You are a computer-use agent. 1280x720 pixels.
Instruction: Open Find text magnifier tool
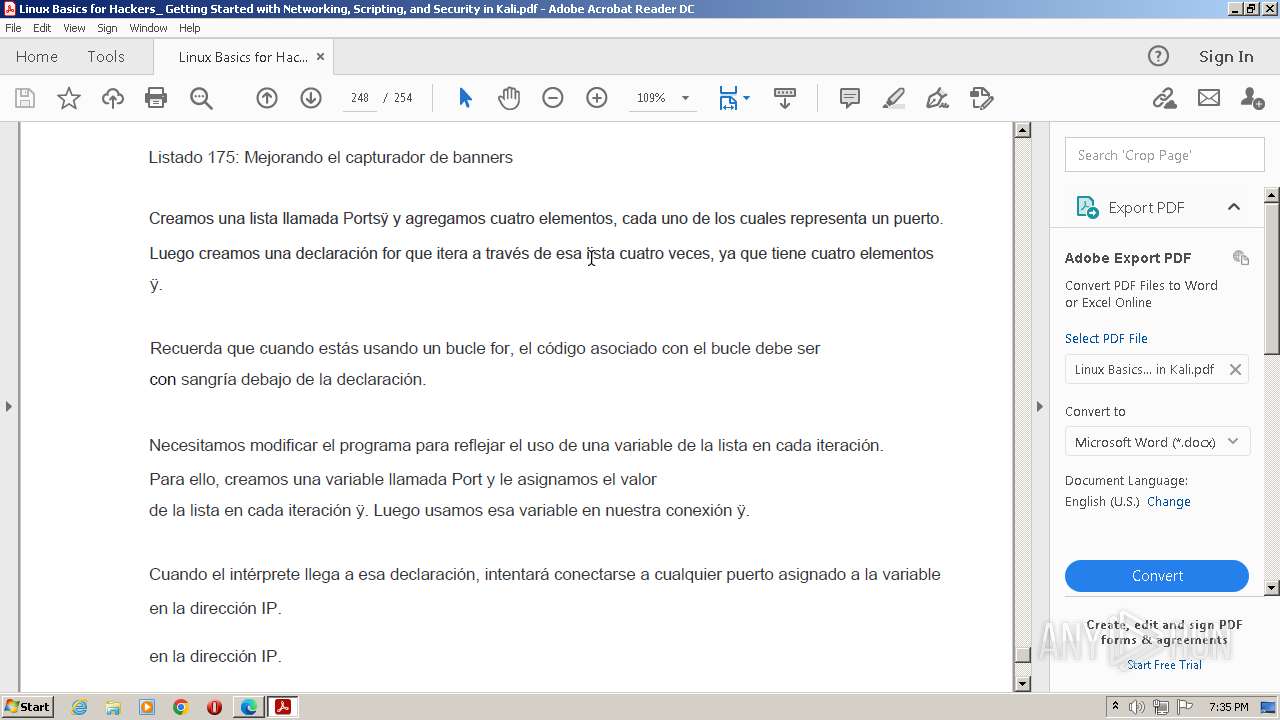[x=201, y=98]
